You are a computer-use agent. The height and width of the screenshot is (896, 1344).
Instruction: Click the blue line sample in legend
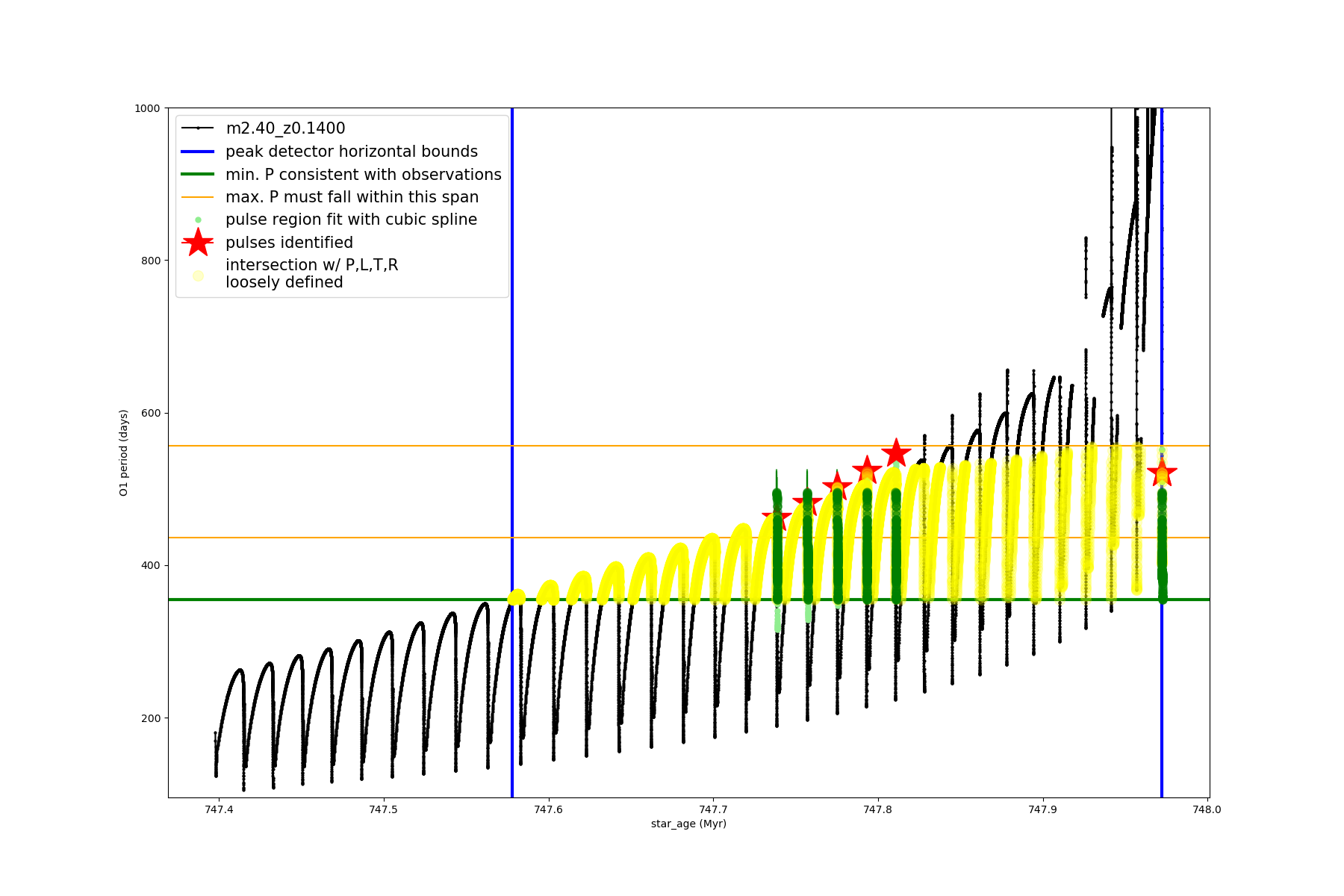(x=198, y=152)
